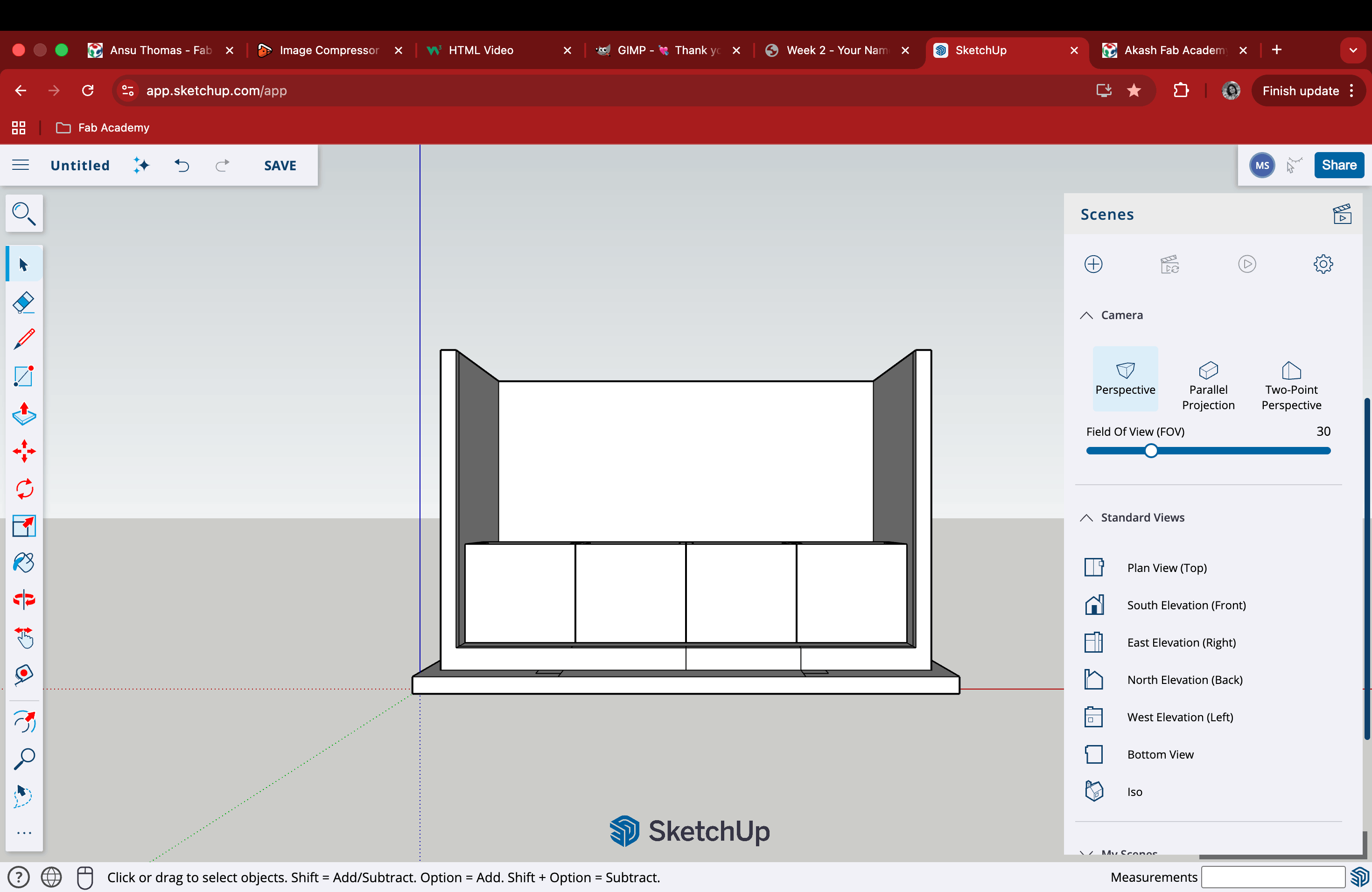
Task: Choose the Paint Bucket tool
Action: pos(24,562)
